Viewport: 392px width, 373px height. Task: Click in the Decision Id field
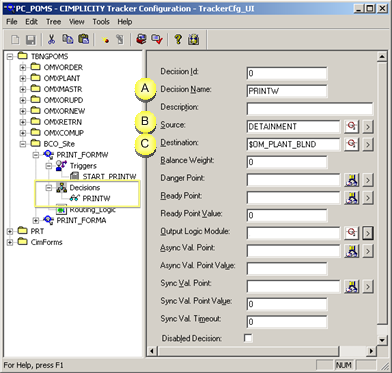(287, 73)
